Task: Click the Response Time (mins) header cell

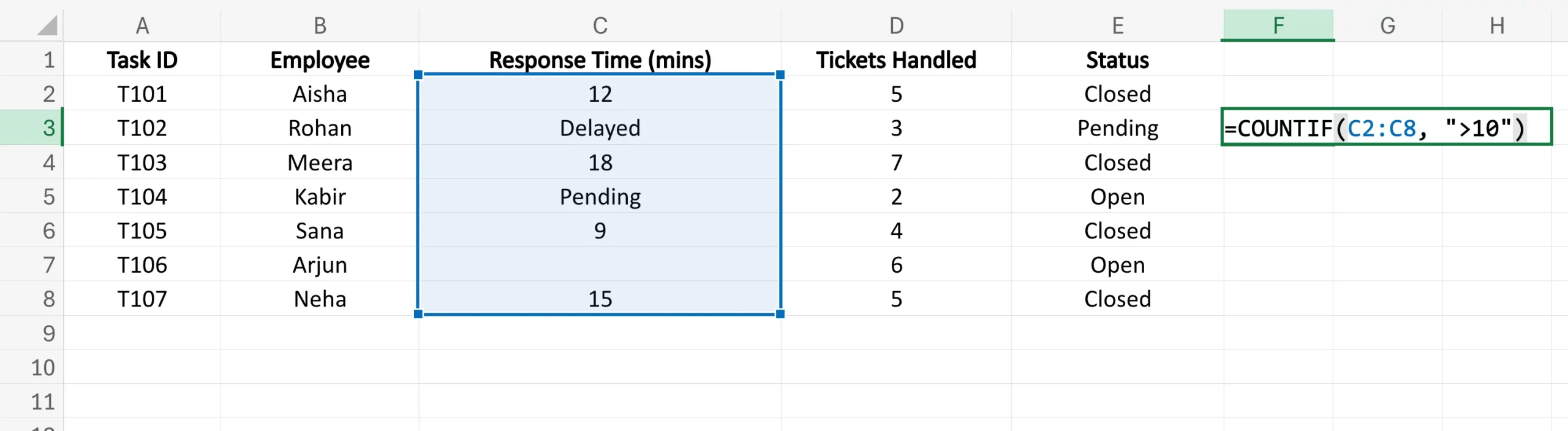Action: 600,60
